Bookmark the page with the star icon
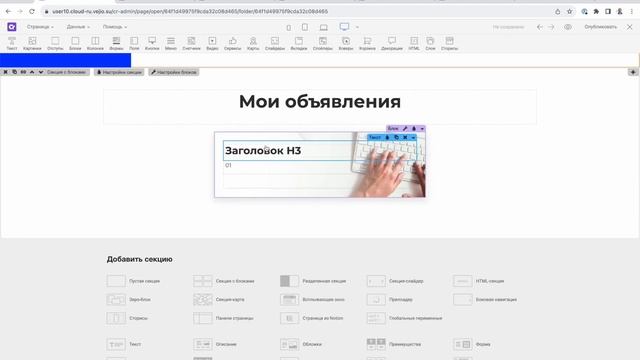Image resolution: width=640 pixels, height=360 pixels. 569,11
